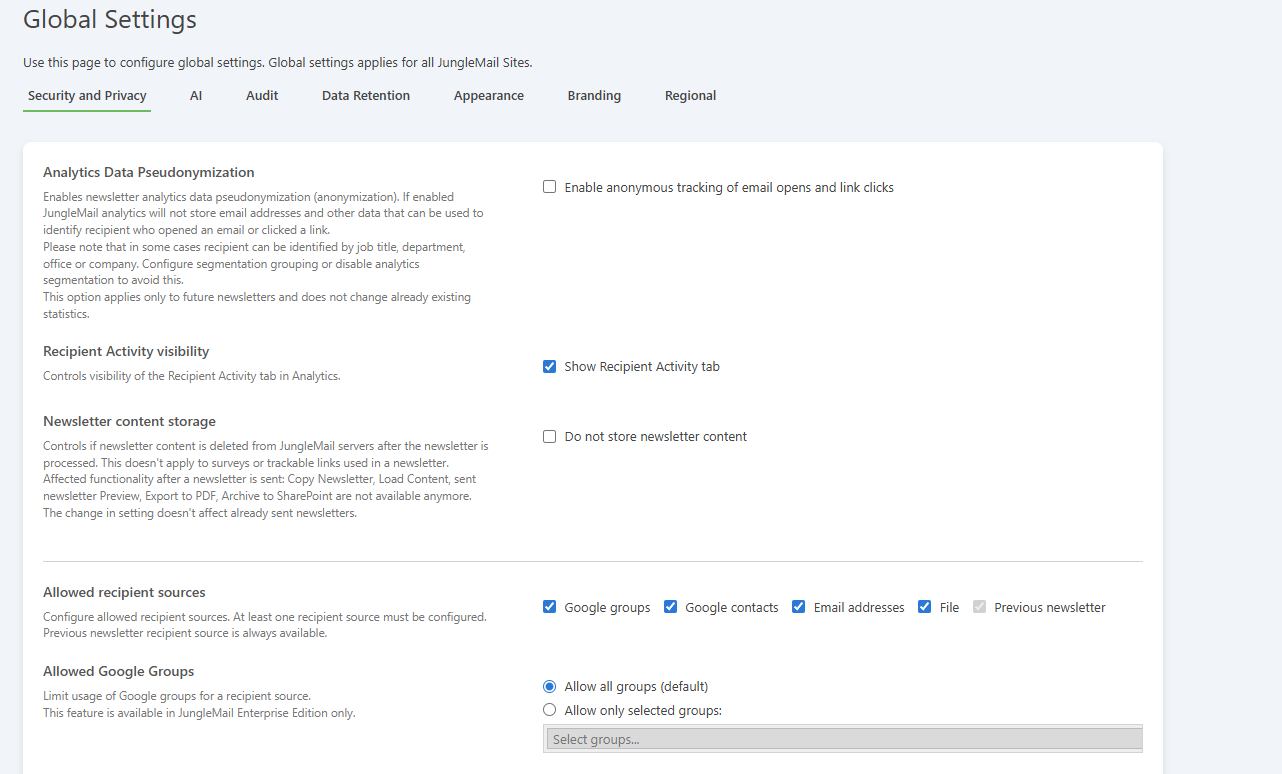Click the Global Settings page heading

(x=110, y=19)
